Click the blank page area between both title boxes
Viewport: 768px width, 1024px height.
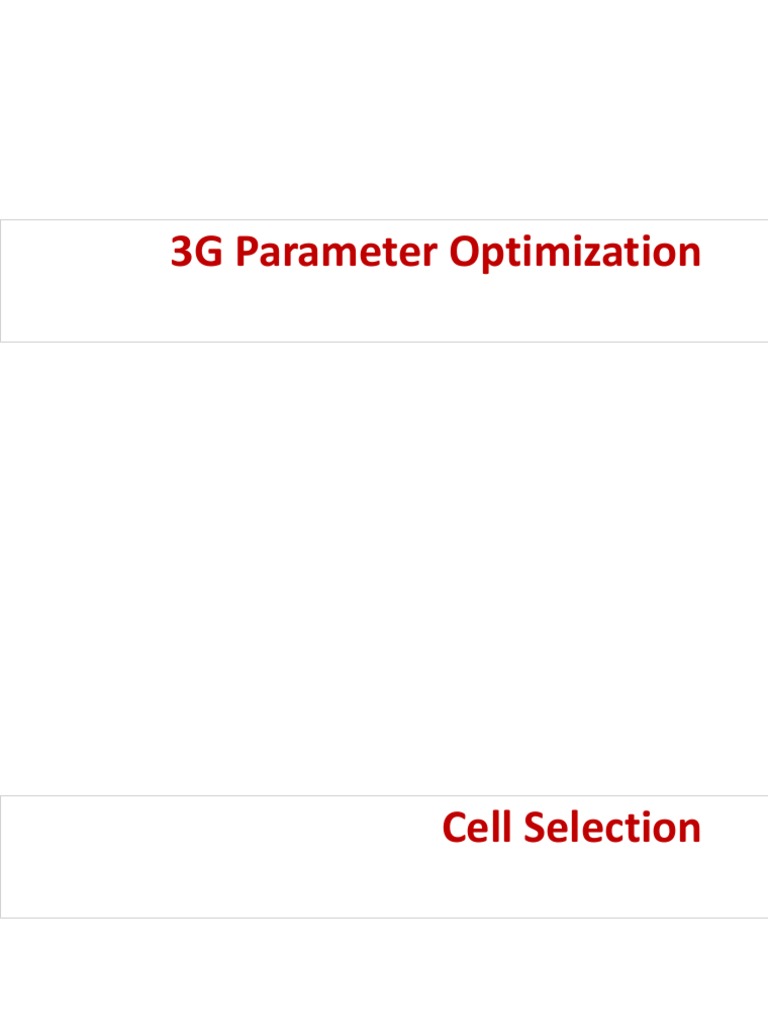coord(384,570)
